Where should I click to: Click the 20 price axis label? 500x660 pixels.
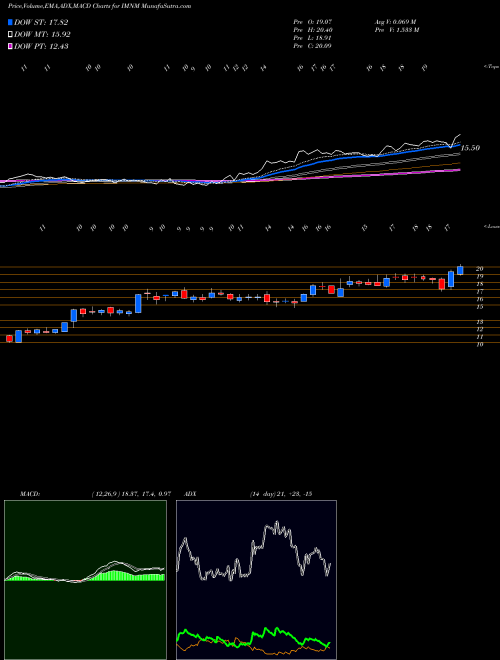tap(479, 269)
